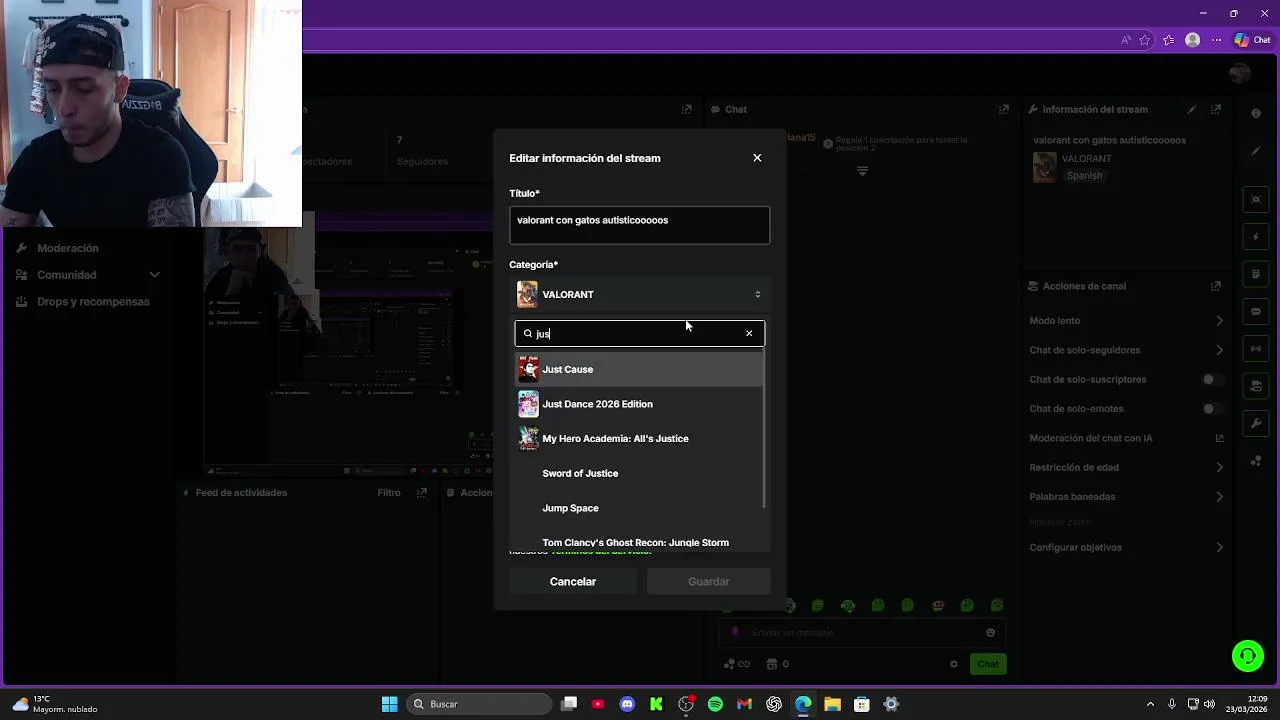Select Sword of Justice category
This screenshot has height=720, width=1280.
click(639, 473)
